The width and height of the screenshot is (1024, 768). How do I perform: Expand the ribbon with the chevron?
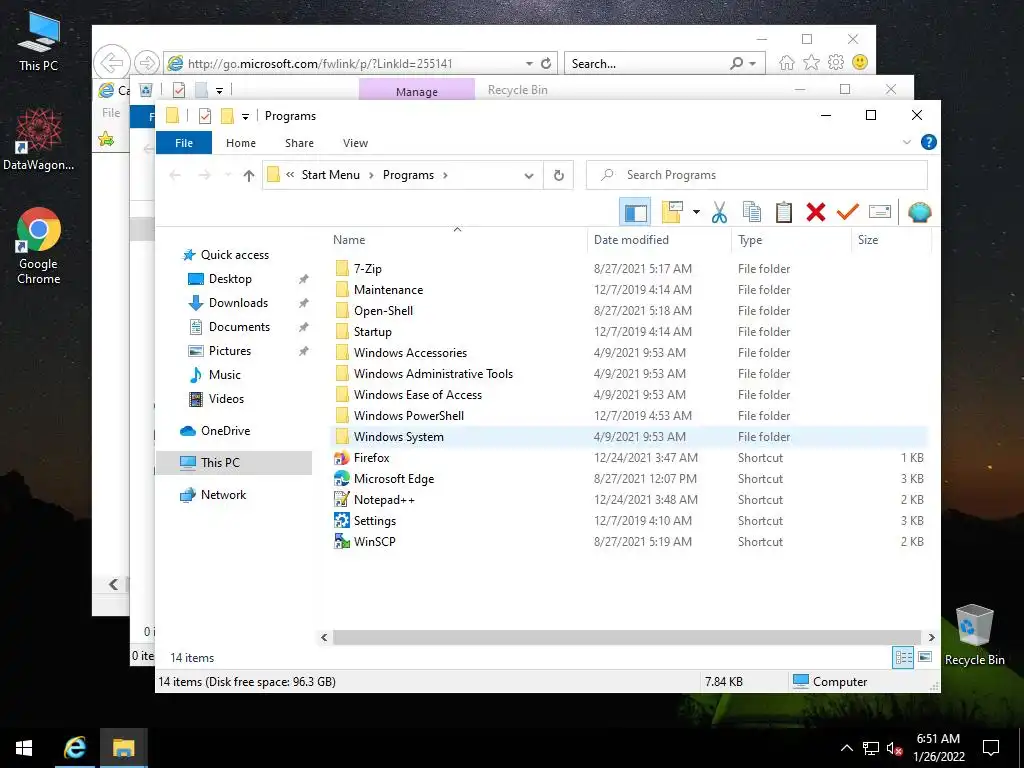(906, 142)
